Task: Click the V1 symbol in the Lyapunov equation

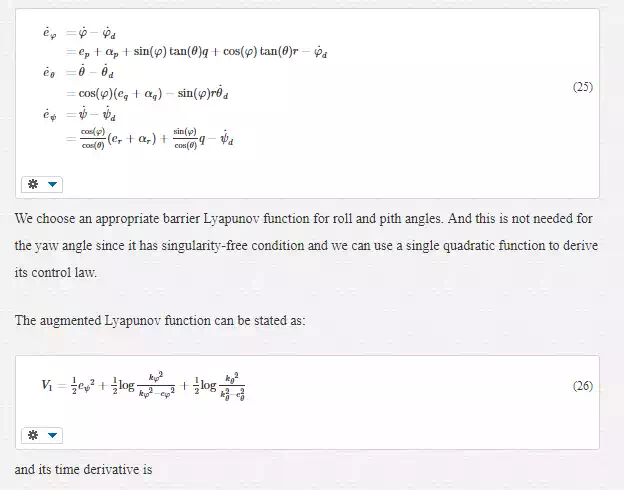Action: point(47,385)
